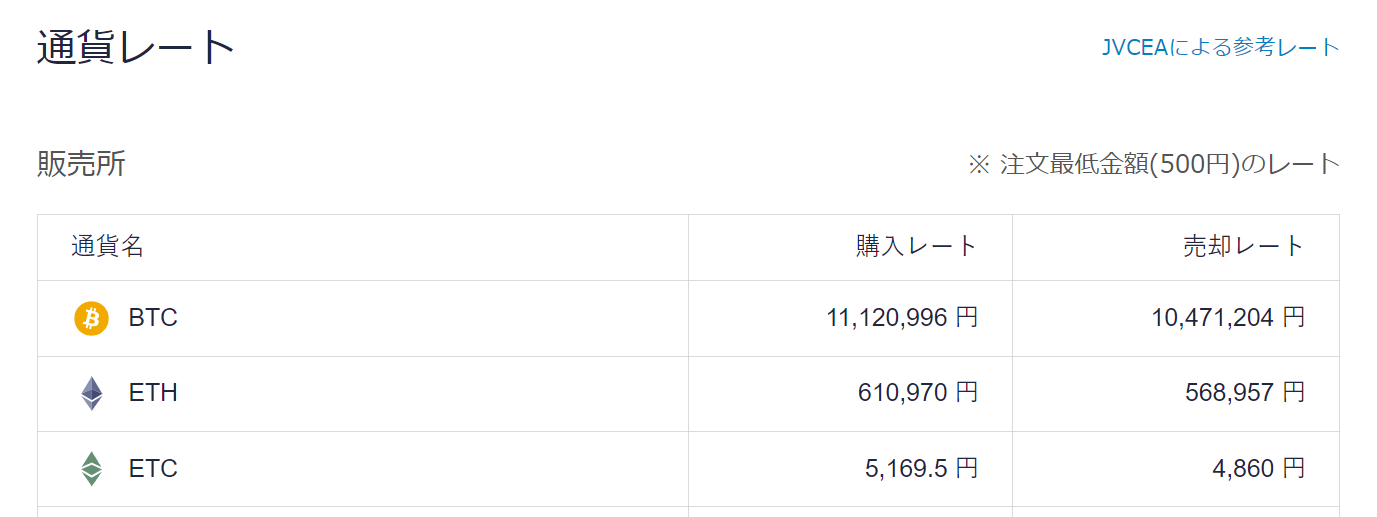Click BTC purchase rate 11,120,996 円
The height and width of the screenshot is (517, 1377).
(902, 318)
